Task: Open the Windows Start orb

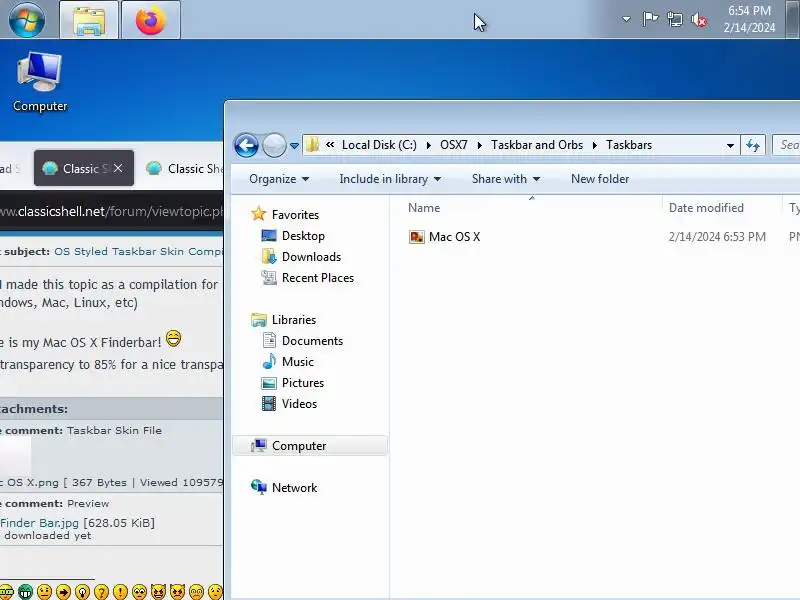Action: [x=27, y=19]
